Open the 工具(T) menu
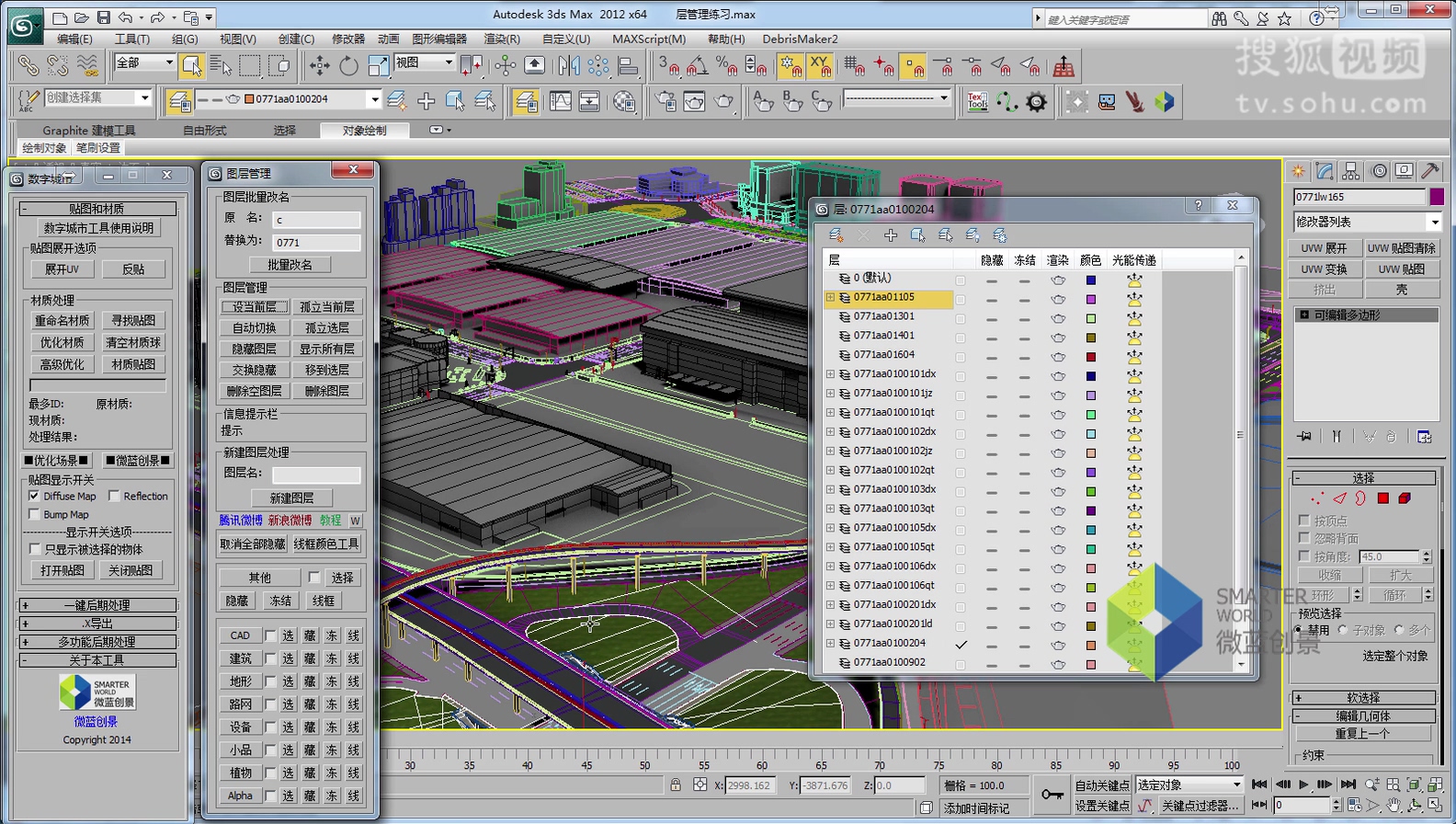 pos(131,39)
